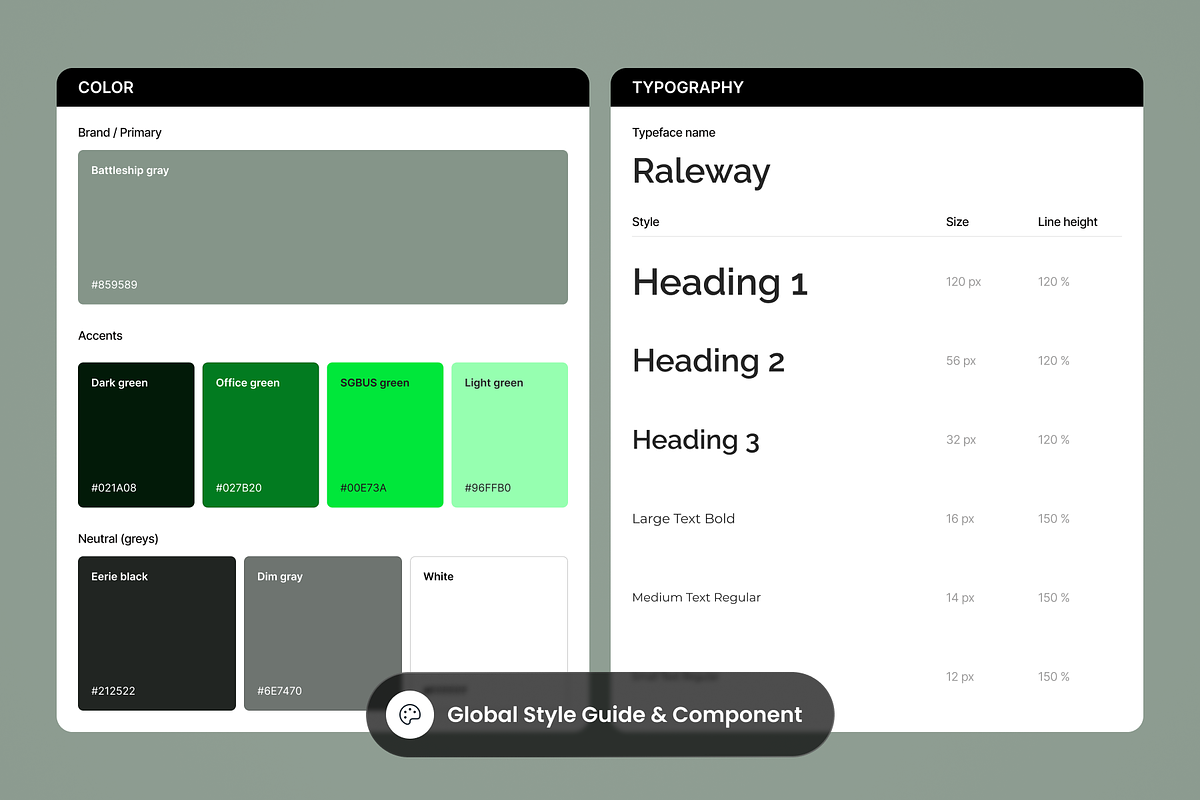The width and height of the screenshot is (1200, 800).
Task: Pick the Light green swatch
Action: (x=510, y=435)
